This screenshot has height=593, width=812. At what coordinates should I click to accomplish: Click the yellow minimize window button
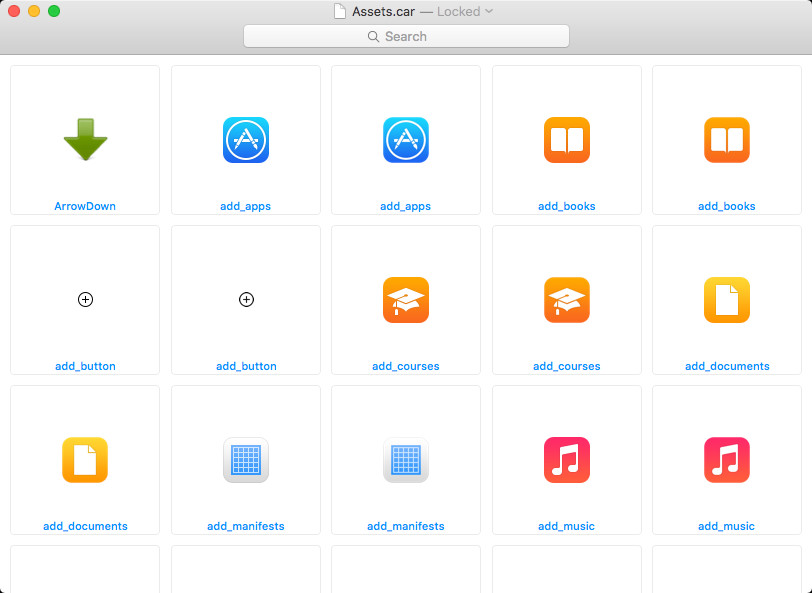pyautogui.click(x=34, y=11)
